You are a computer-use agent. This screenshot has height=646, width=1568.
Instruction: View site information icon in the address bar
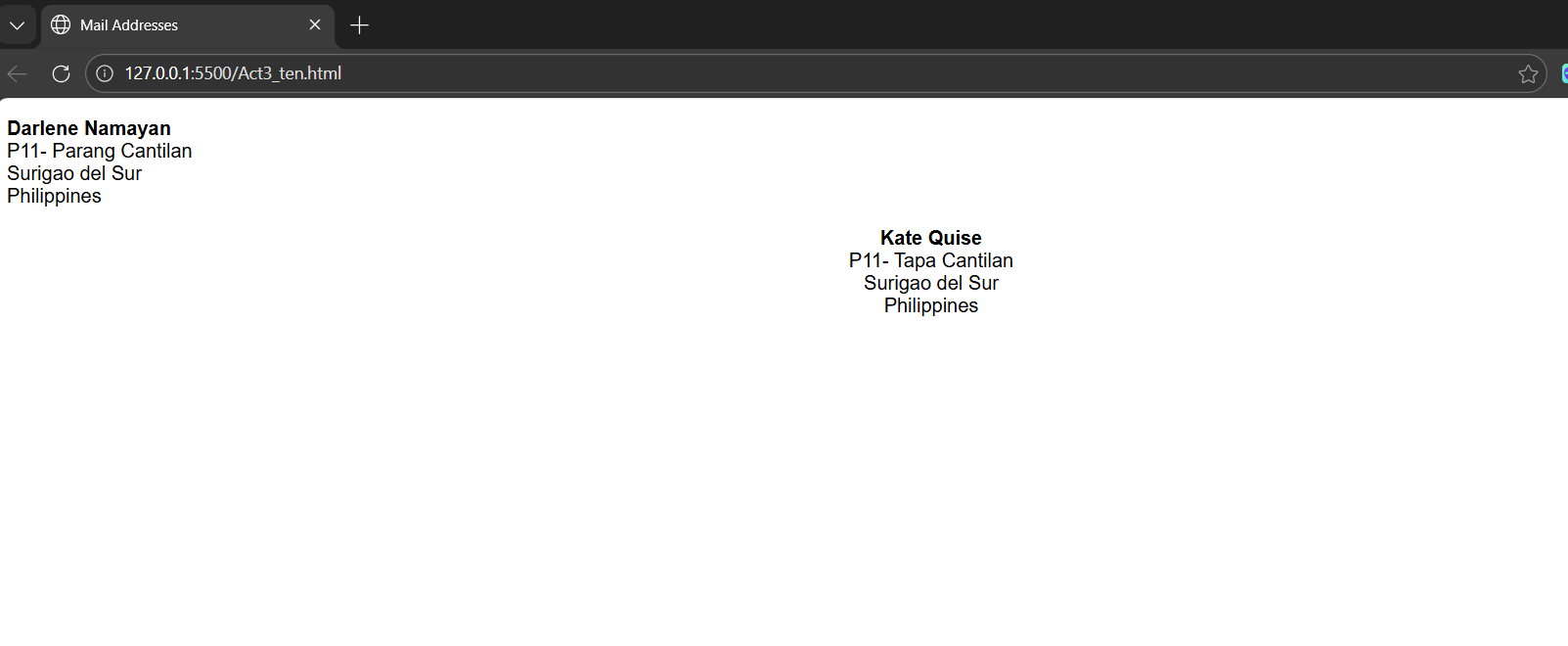click(105, 73)
